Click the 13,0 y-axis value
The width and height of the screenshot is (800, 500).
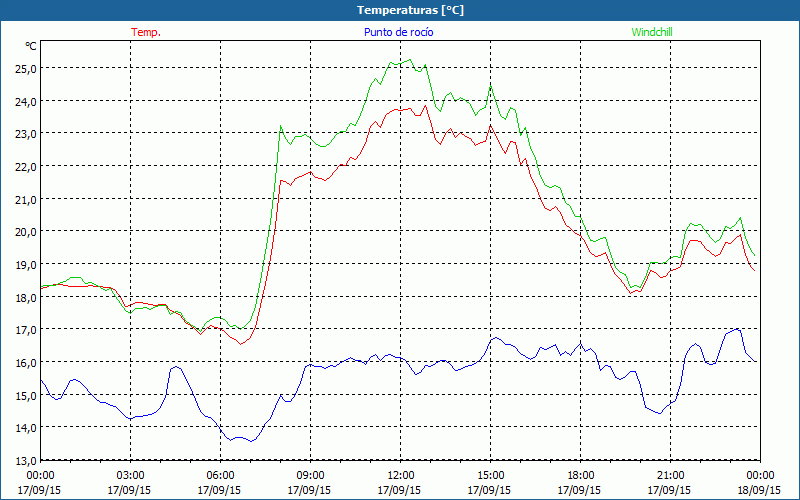[26, 460]
